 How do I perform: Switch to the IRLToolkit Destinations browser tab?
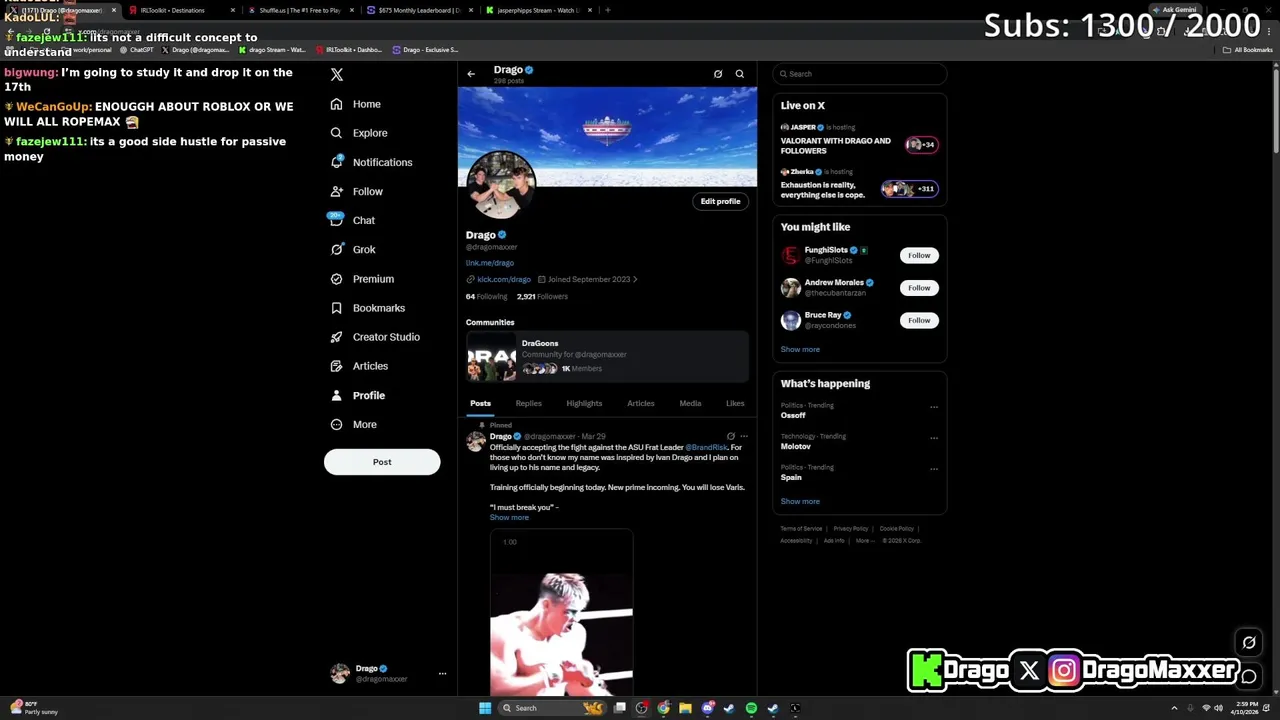click(180, 10)
